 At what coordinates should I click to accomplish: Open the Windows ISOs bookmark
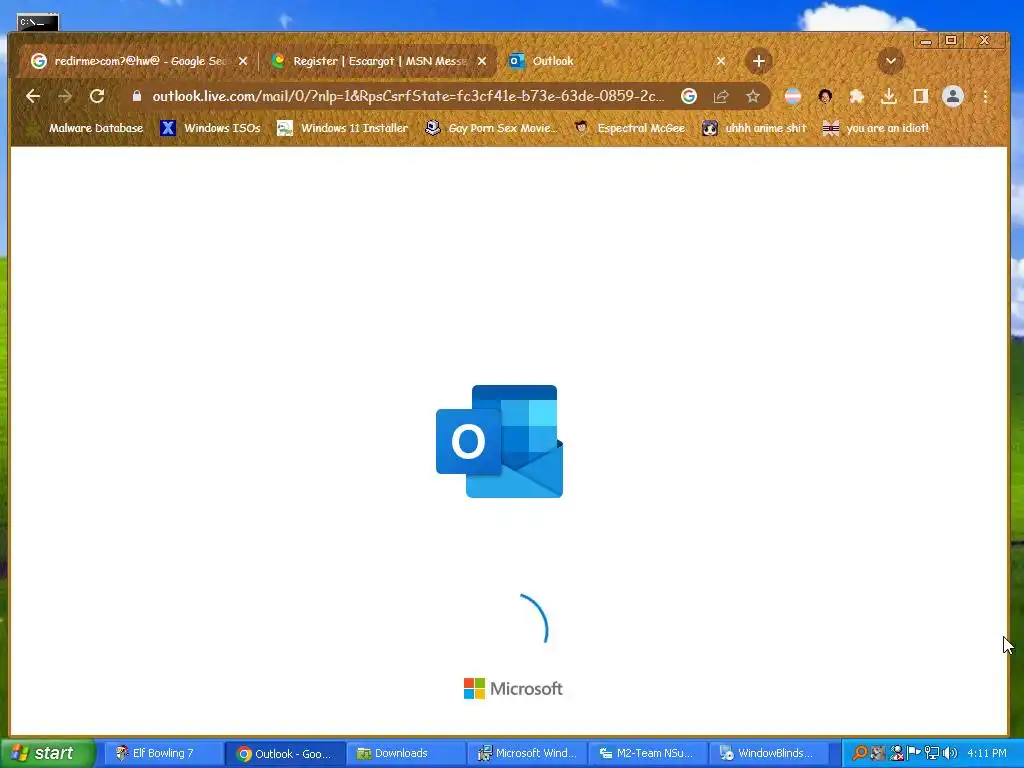click(210, 128)
